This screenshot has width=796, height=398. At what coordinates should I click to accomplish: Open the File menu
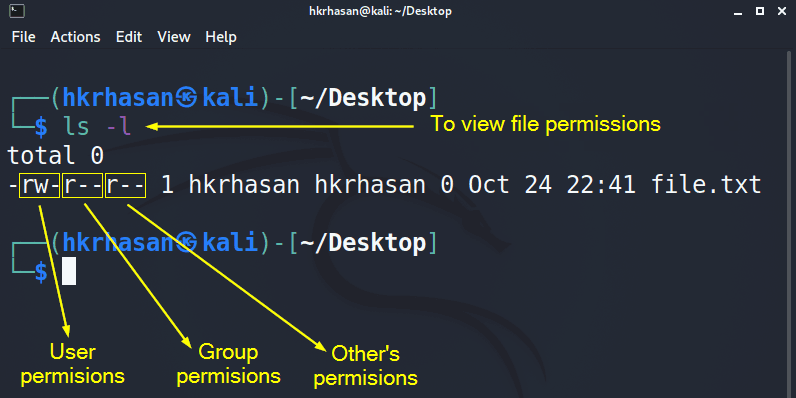(x=23, y=37)
